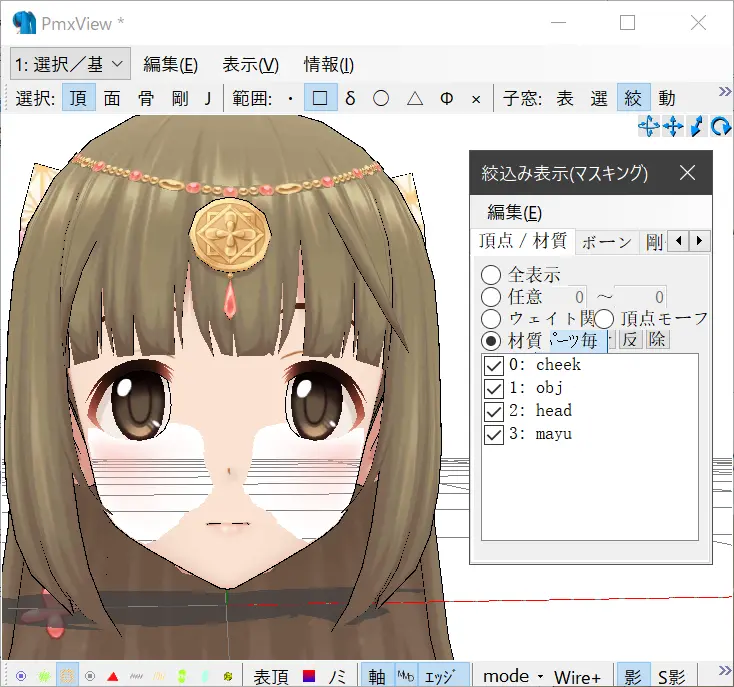This screenshot has height=687, width=734.
Task: Click the cross-arrow pan view icon
Action: [x=673, y=126]
